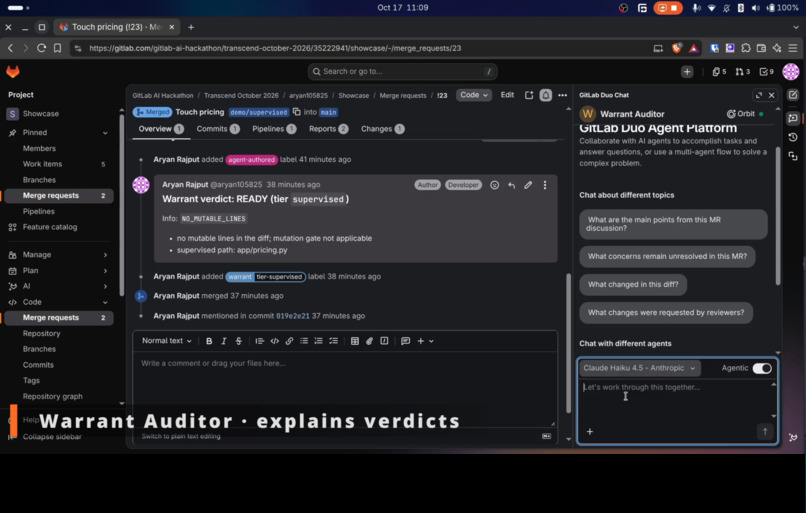The height and width of the screenshot is (513, 806).
Task: Open merge request more actions menu
Action: pos(563,95)
